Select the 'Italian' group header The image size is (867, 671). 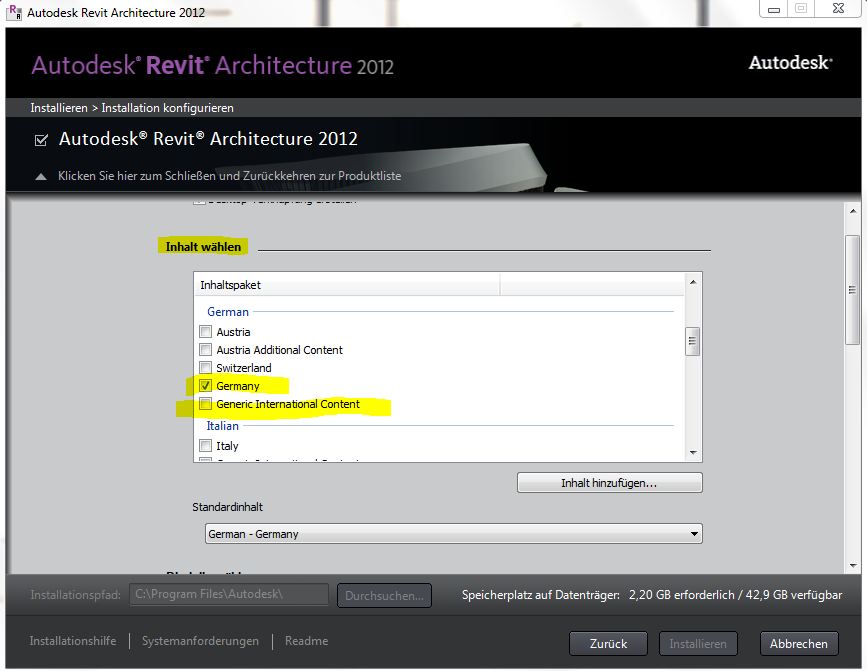222,426
